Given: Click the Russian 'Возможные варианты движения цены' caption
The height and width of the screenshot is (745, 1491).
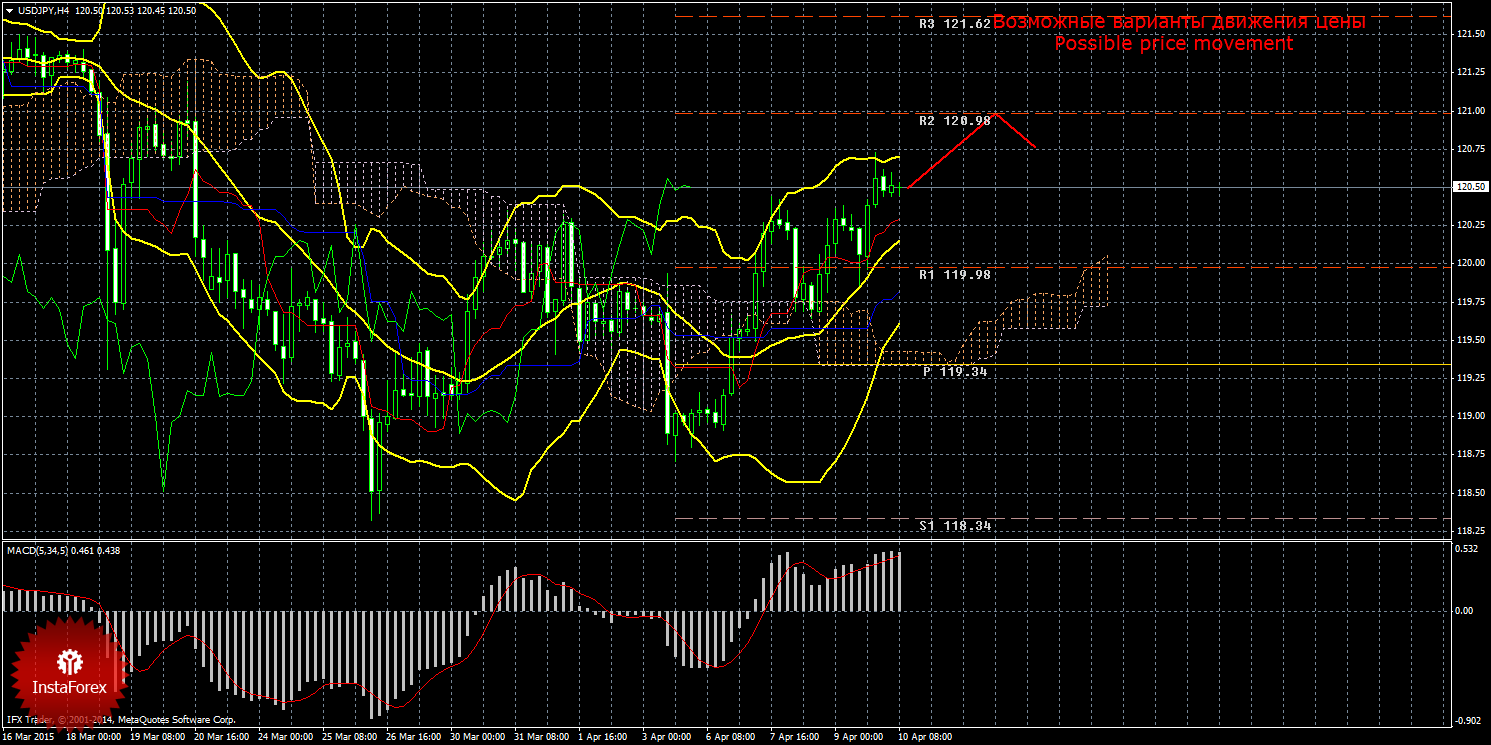Looking at the screenshot, I should (1178, 21).
